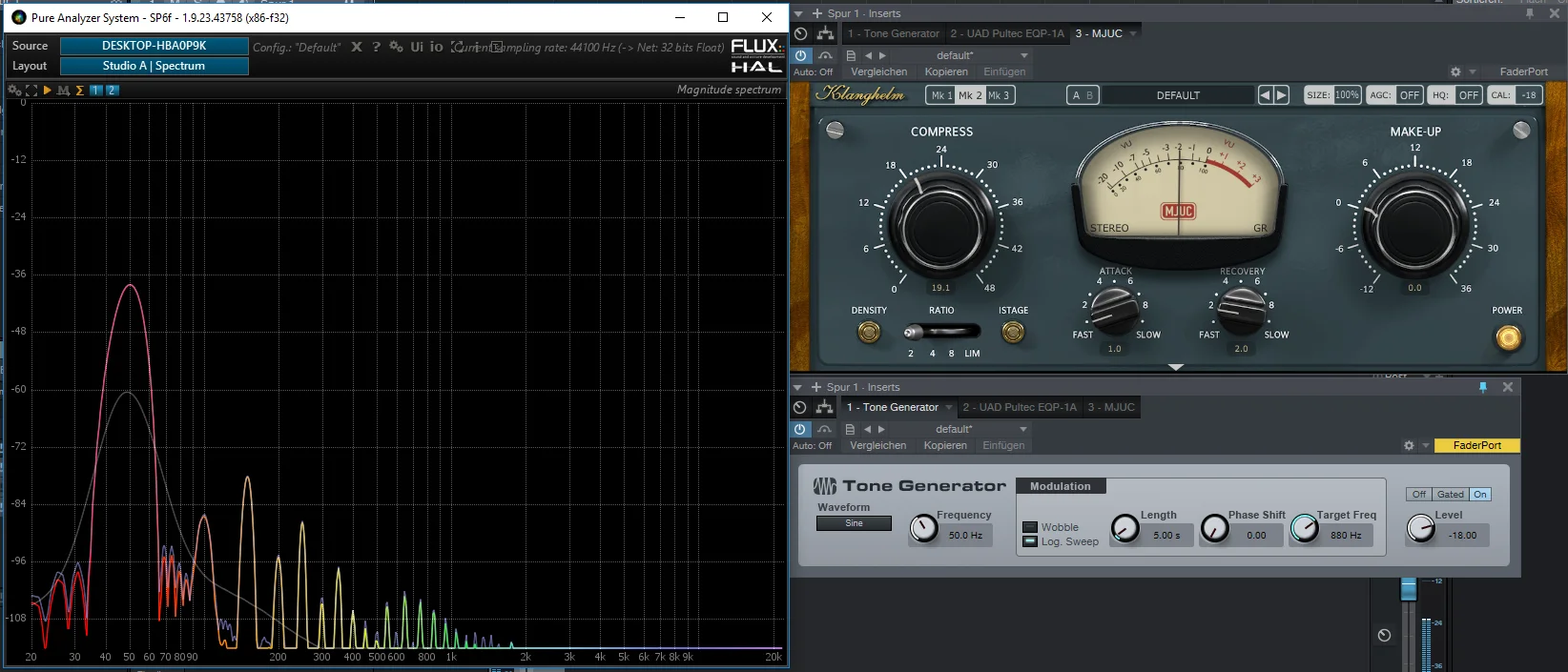Select Gated mode in Tone Generator
Viewport: 1568px width, 672px height.
pyautogui.click(x=1451, y=495)
